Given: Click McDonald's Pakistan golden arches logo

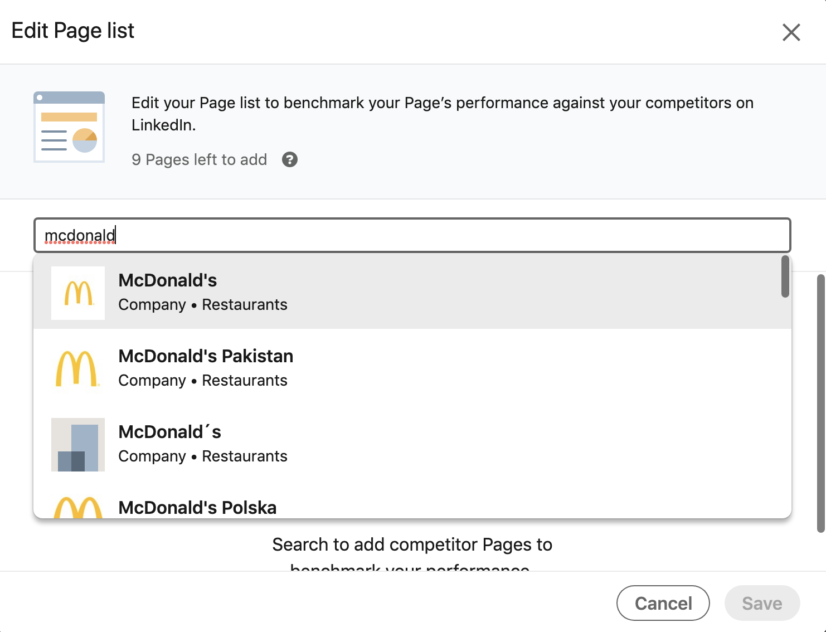Looking at the screenshot, I should 77,369.
